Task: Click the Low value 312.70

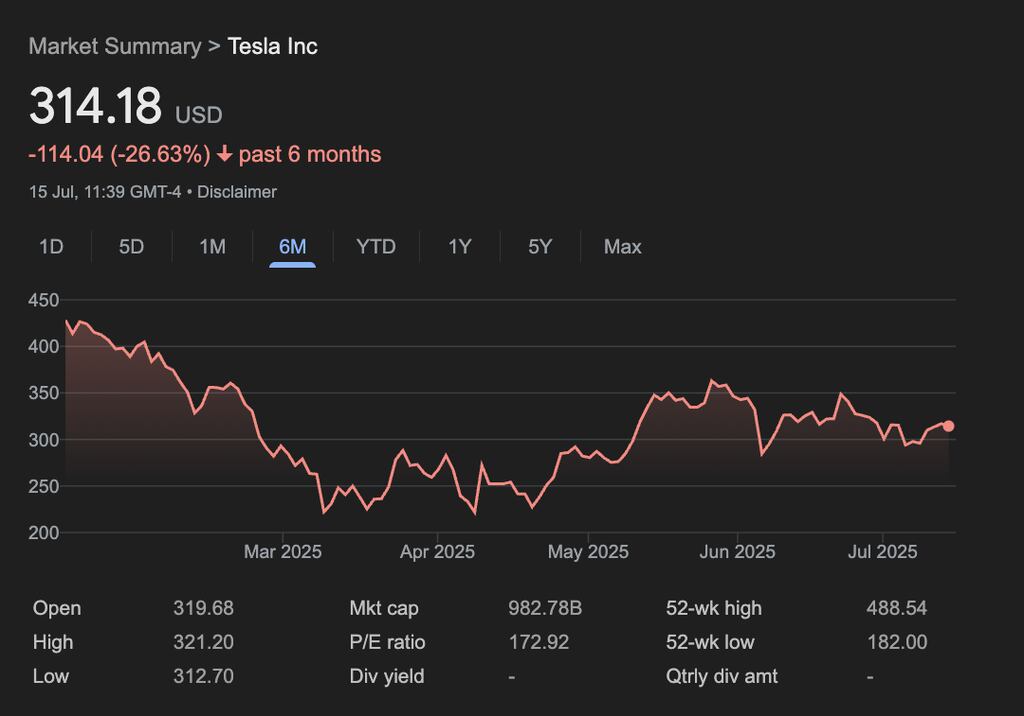Action: tap(203, 676)
